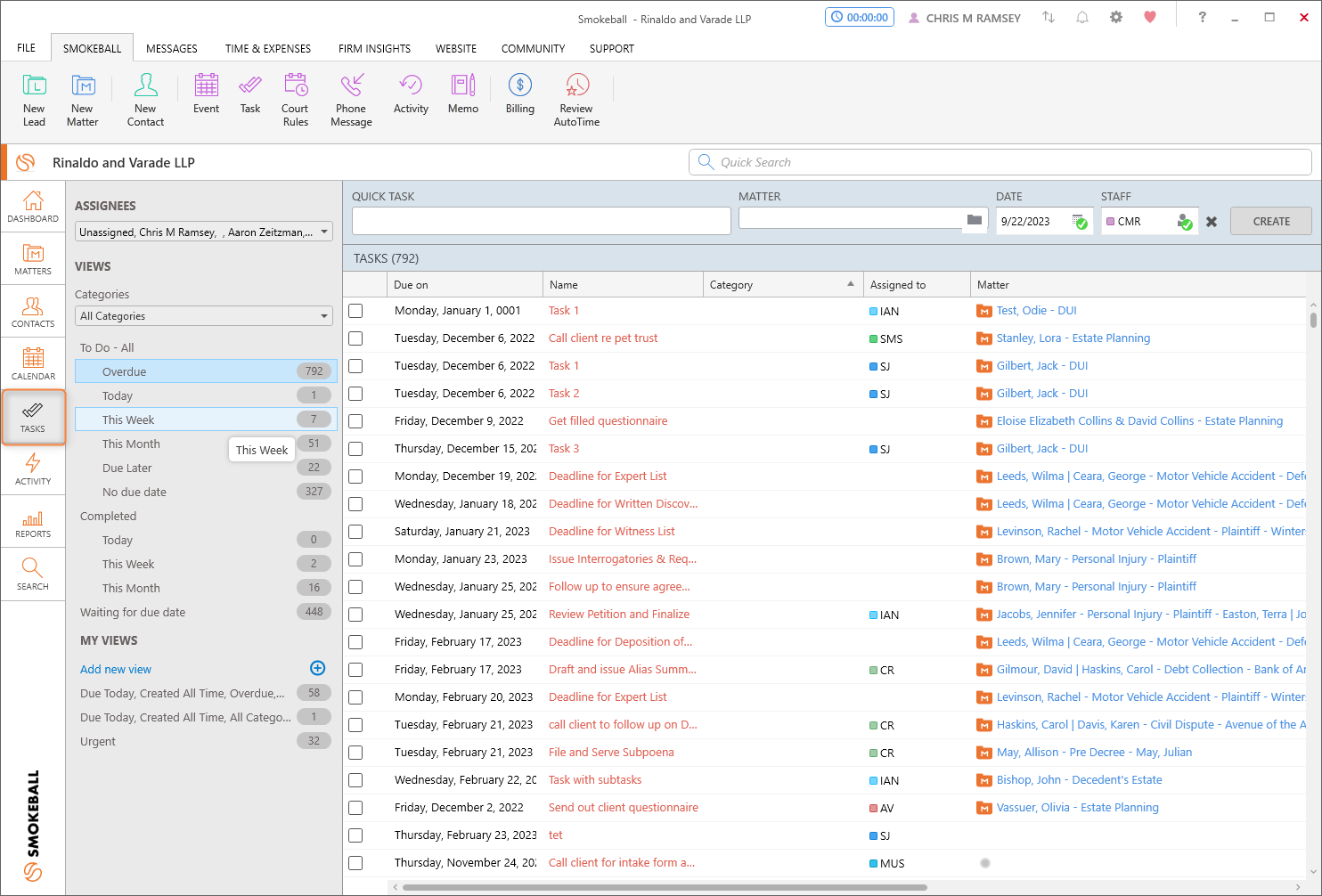
Task: Open FIRM INSIGHTS tab
Action: point(374,48)
